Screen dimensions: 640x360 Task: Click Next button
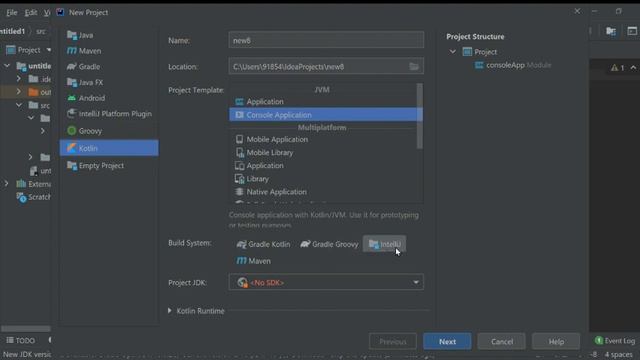447,342
